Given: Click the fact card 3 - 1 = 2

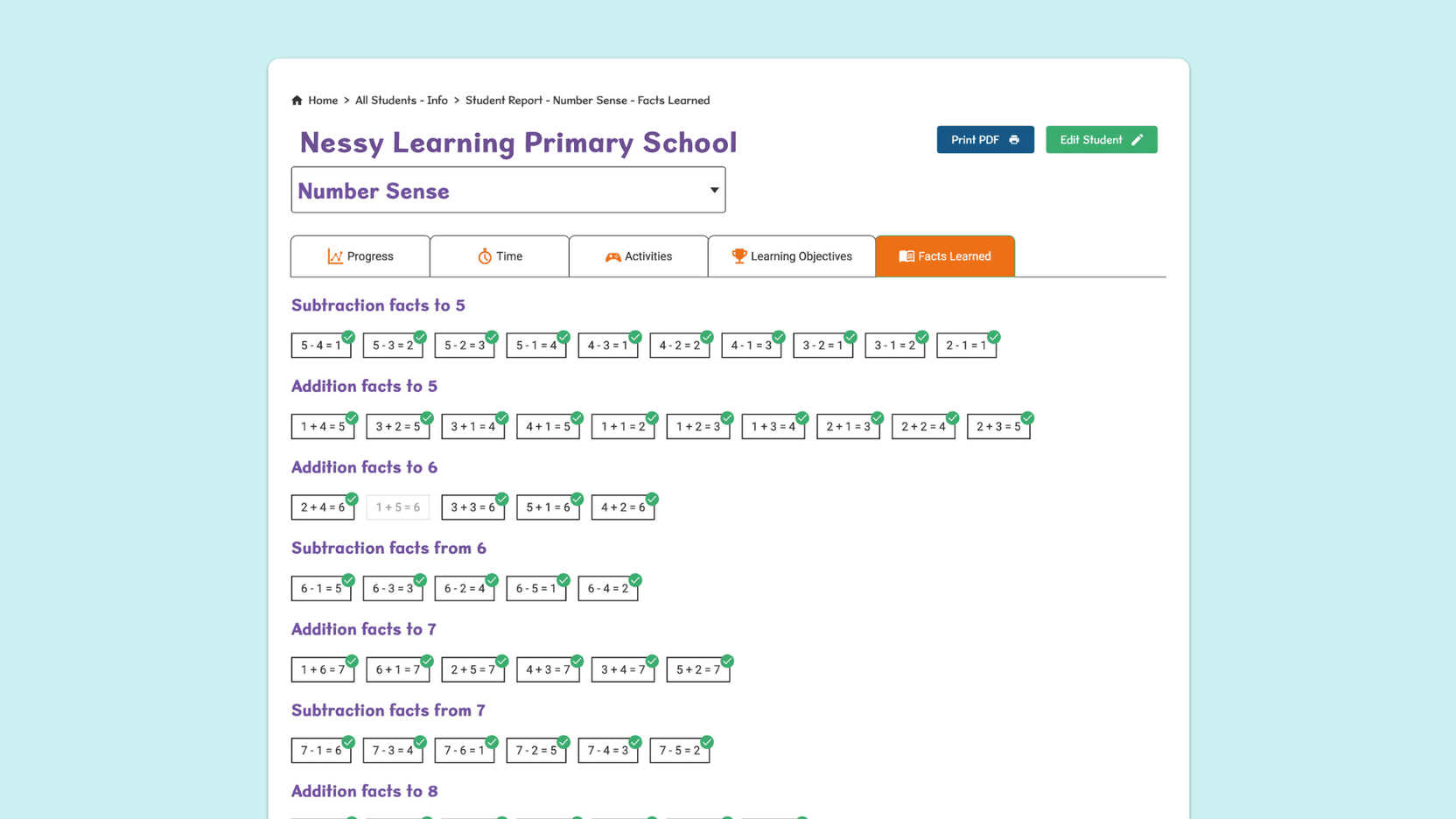Looking at the screenshot, I should coord(895,346).
